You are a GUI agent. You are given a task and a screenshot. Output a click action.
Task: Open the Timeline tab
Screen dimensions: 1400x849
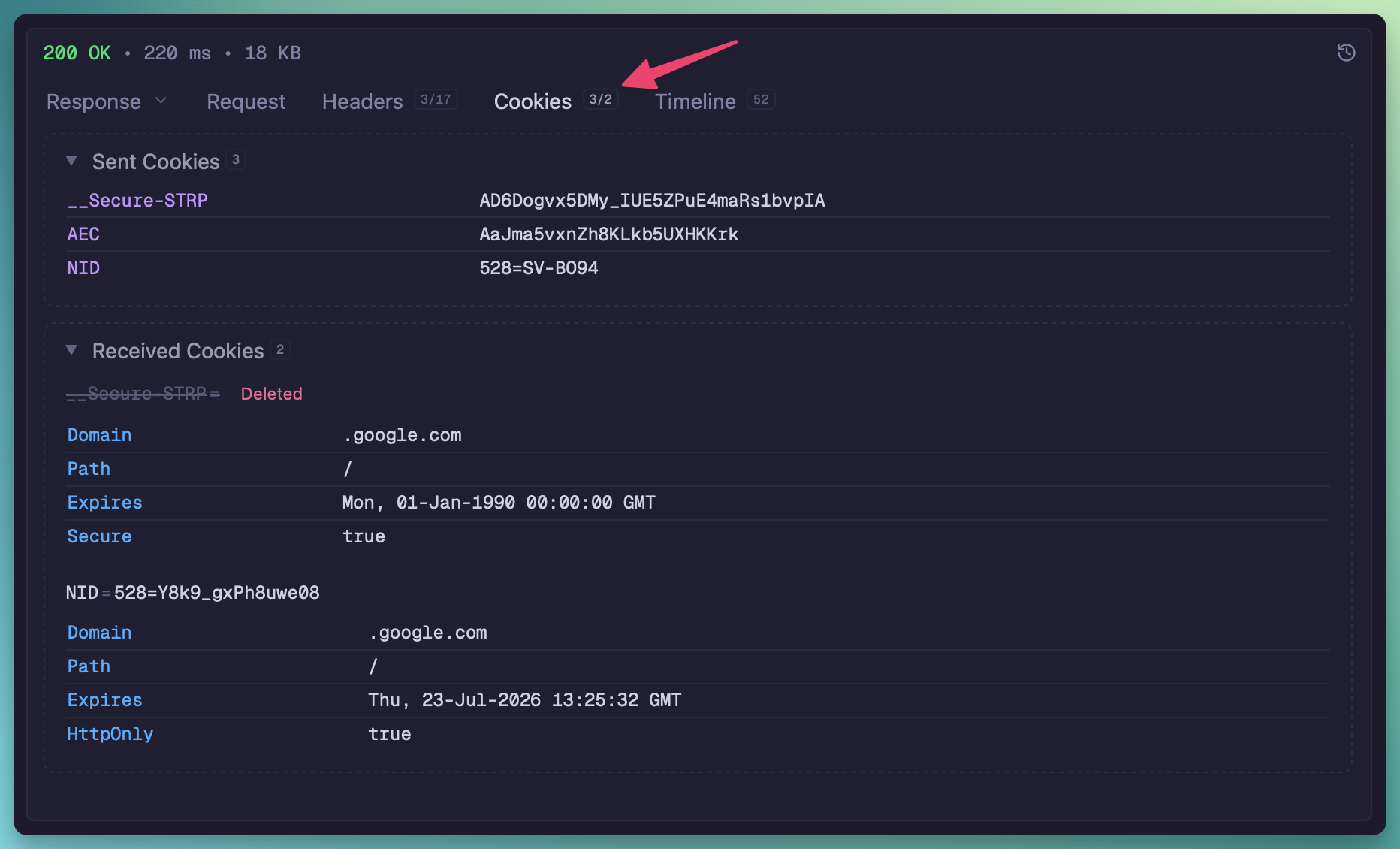point(695,101)
